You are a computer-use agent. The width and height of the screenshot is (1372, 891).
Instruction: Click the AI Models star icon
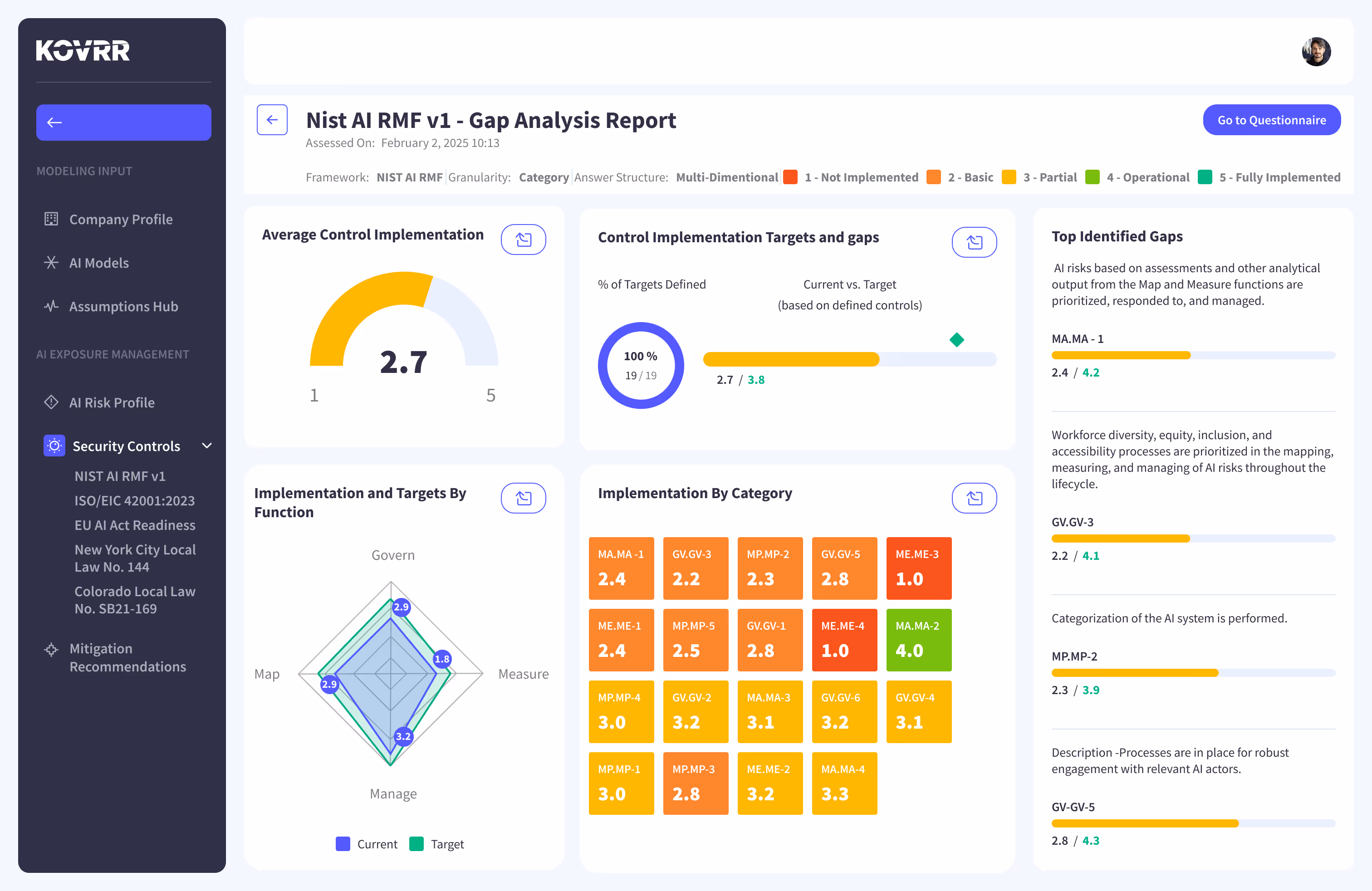click(x=51, y=263)
